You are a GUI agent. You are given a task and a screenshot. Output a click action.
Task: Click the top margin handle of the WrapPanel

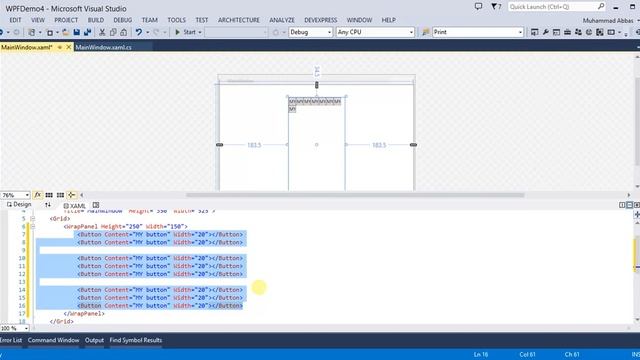pyautogui.click(x=317, y=85)
